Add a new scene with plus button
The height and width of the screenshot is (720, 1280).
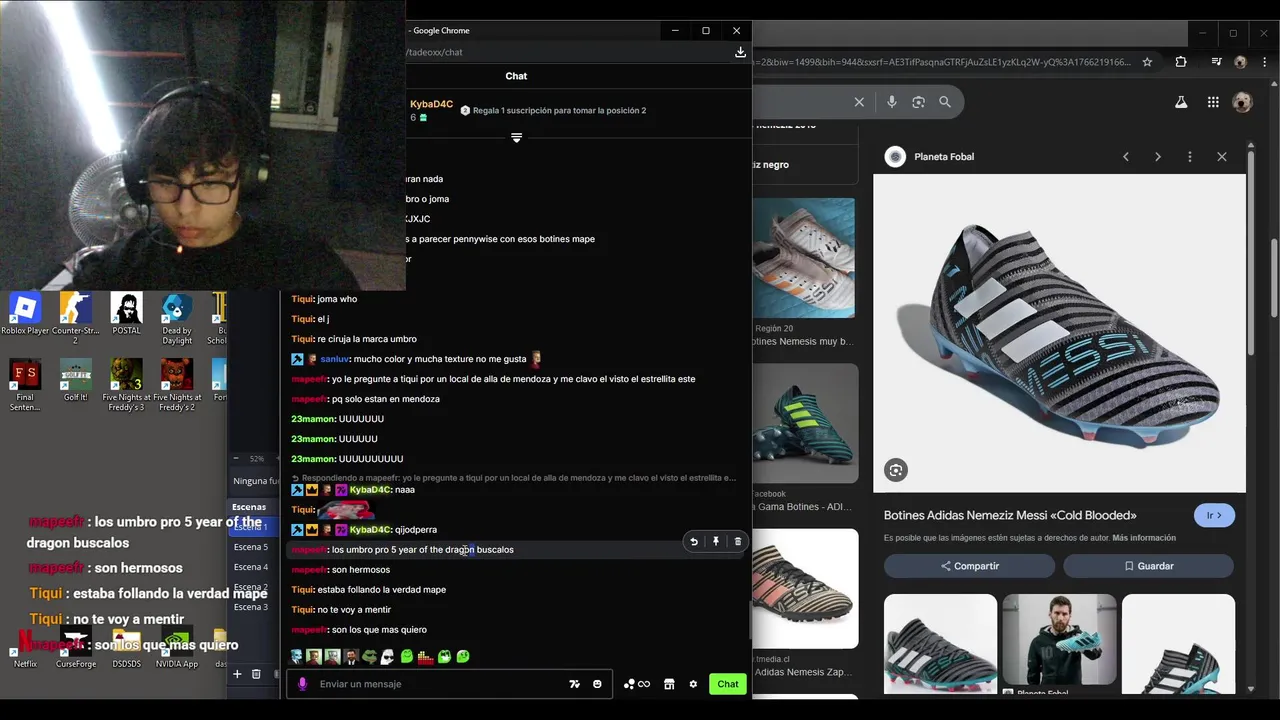[237, 674]
